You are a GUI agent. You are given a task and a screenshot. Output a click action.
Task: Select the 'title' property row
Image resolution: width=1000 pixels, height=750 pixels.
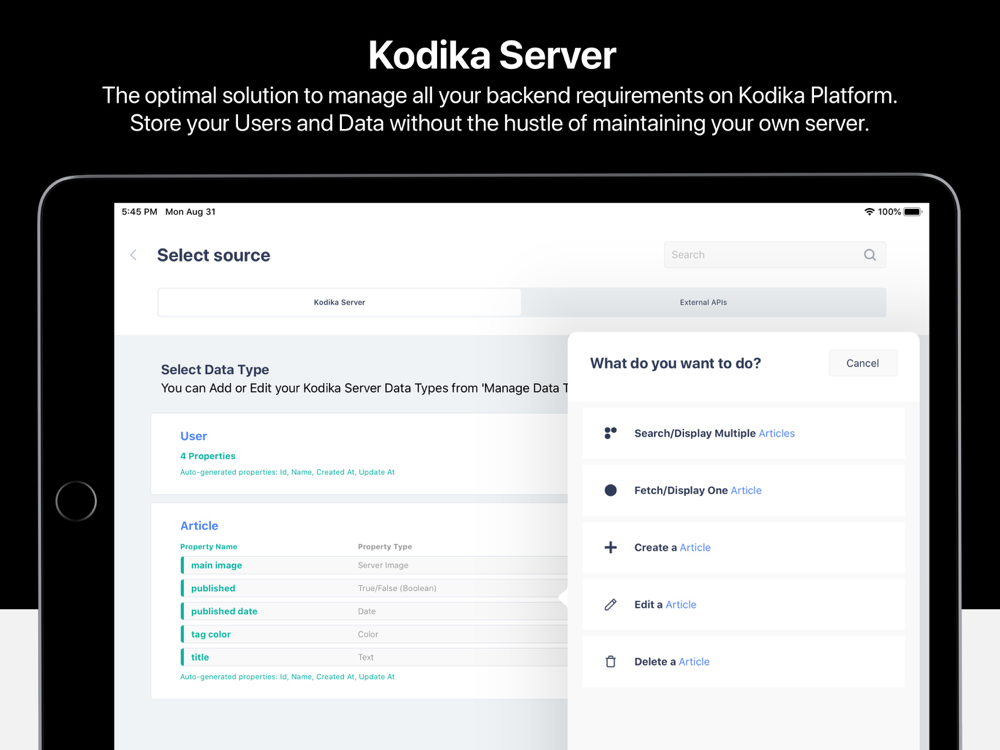click(374, 657)
